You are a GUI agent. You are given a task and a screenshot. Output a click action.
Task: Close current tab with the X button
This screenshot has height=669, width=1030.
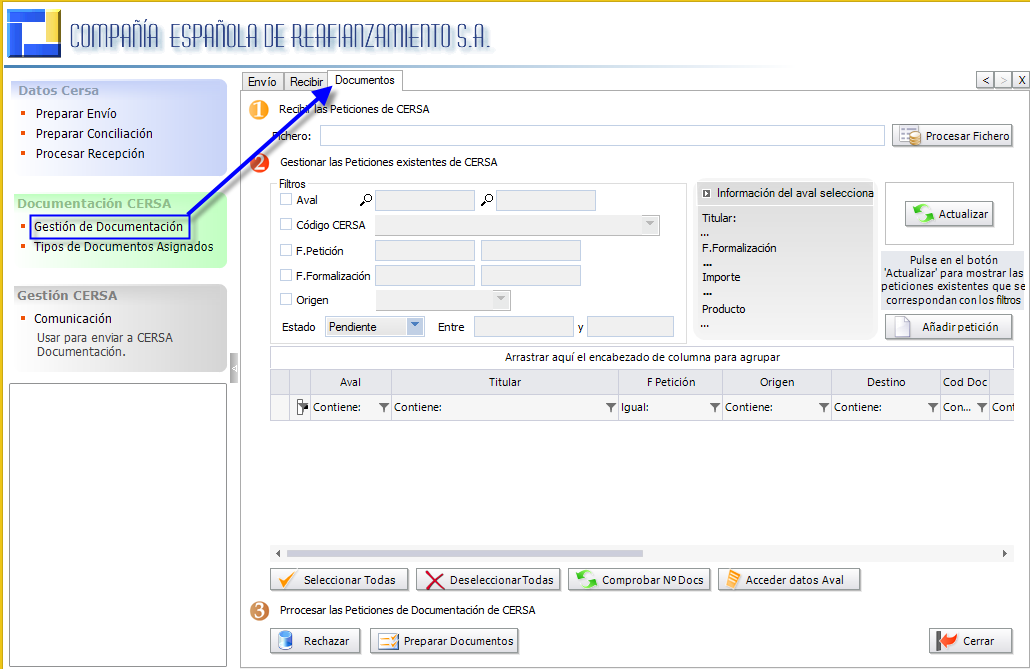1021,80
